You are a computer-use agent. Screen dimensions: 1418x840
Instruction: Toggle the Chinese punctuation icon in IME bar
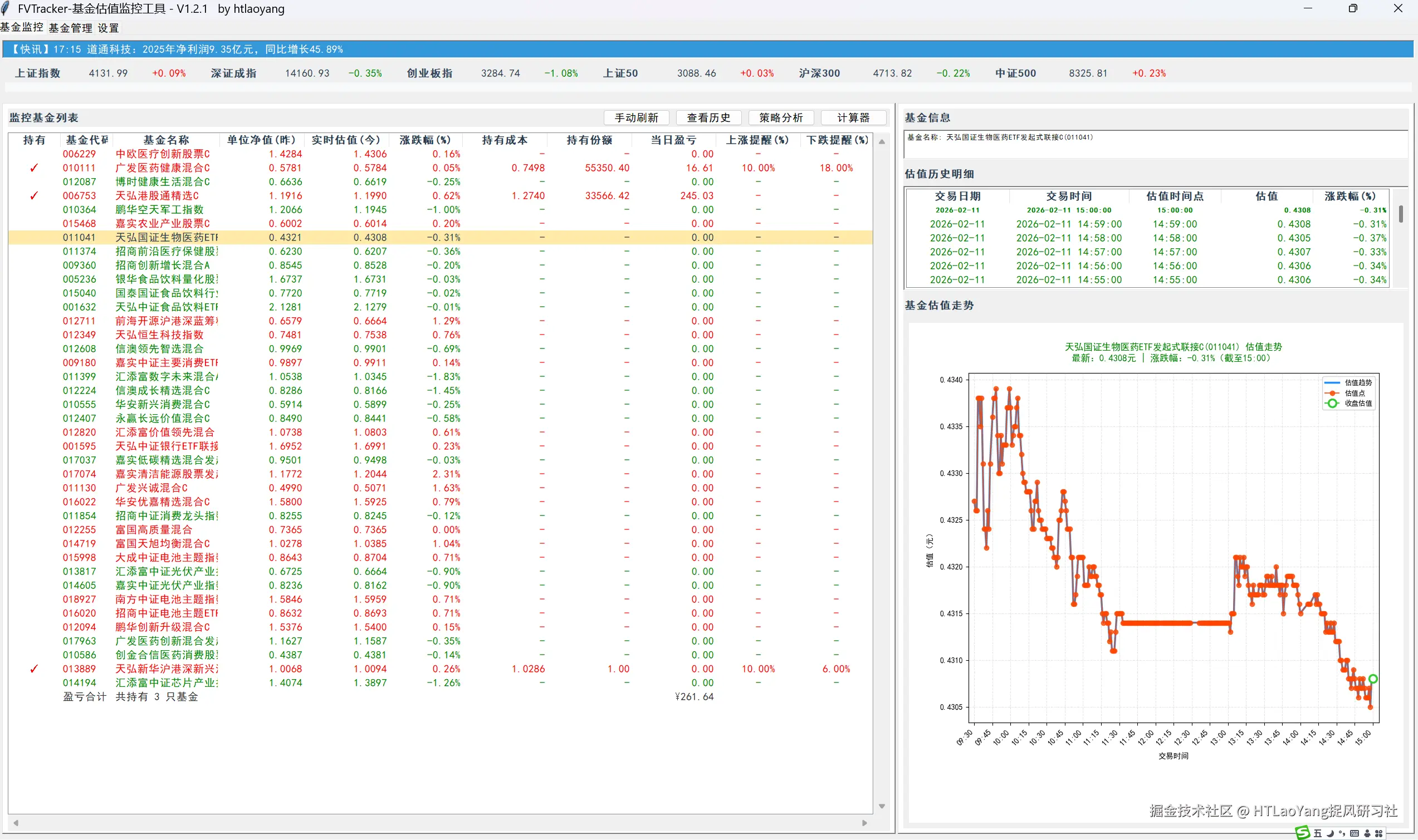(x=1342, y=834)
